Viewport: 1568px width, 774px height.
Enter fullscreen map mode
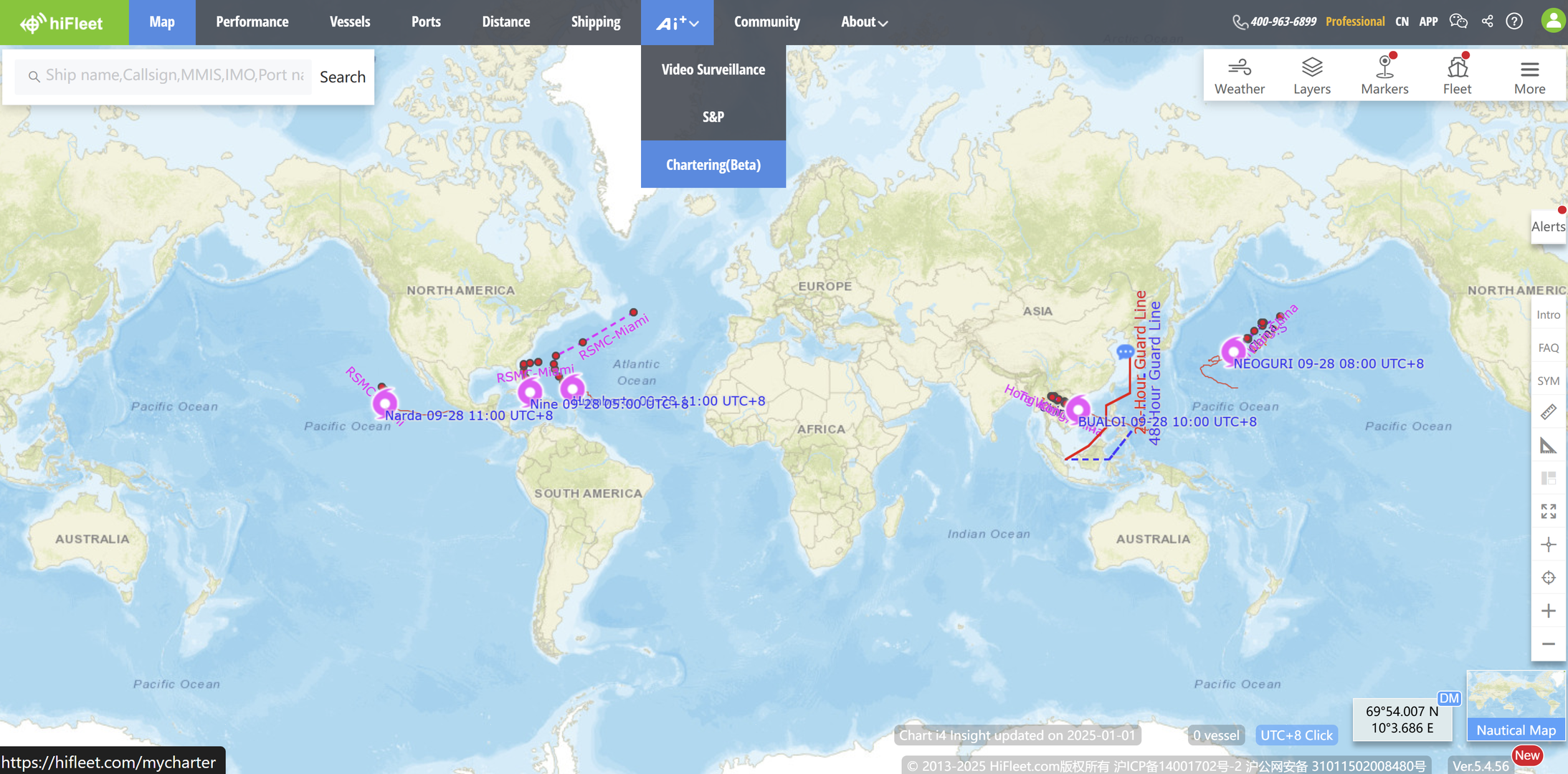point(1548,511)
